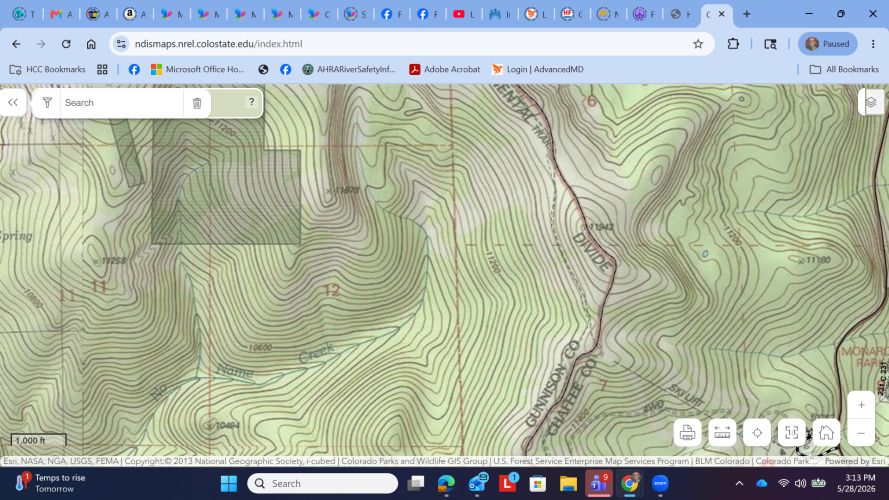The width and height of the screenshot is (889, 500).
Task: Open the Temps to rise weather widget
Action: tap(50, 483)
